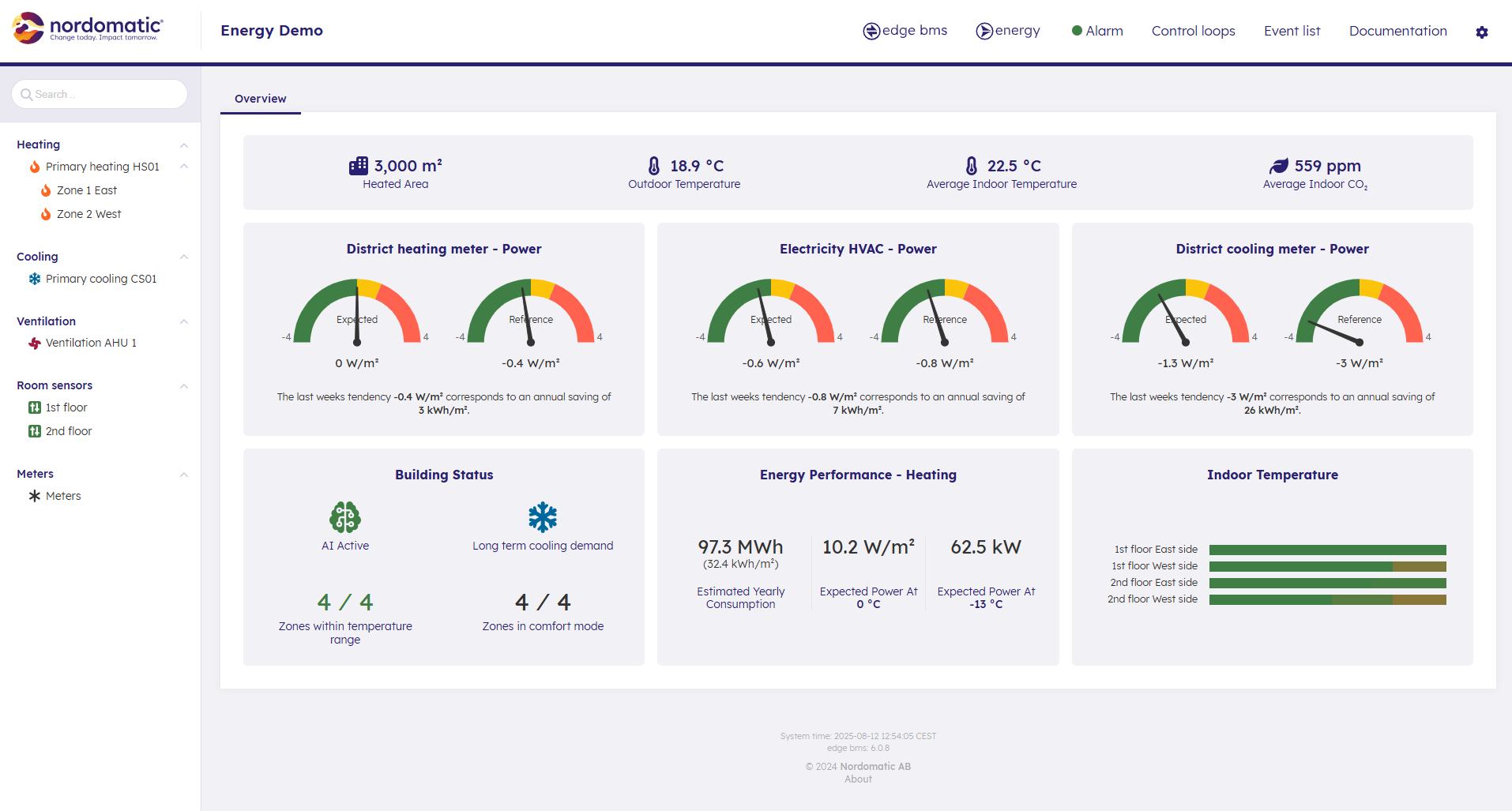The height and width of the screenshot is (811, 1512).
Task: Click the outdoor temperature thermometer icon
Action: pyautogui.click(x=654, y=166)
